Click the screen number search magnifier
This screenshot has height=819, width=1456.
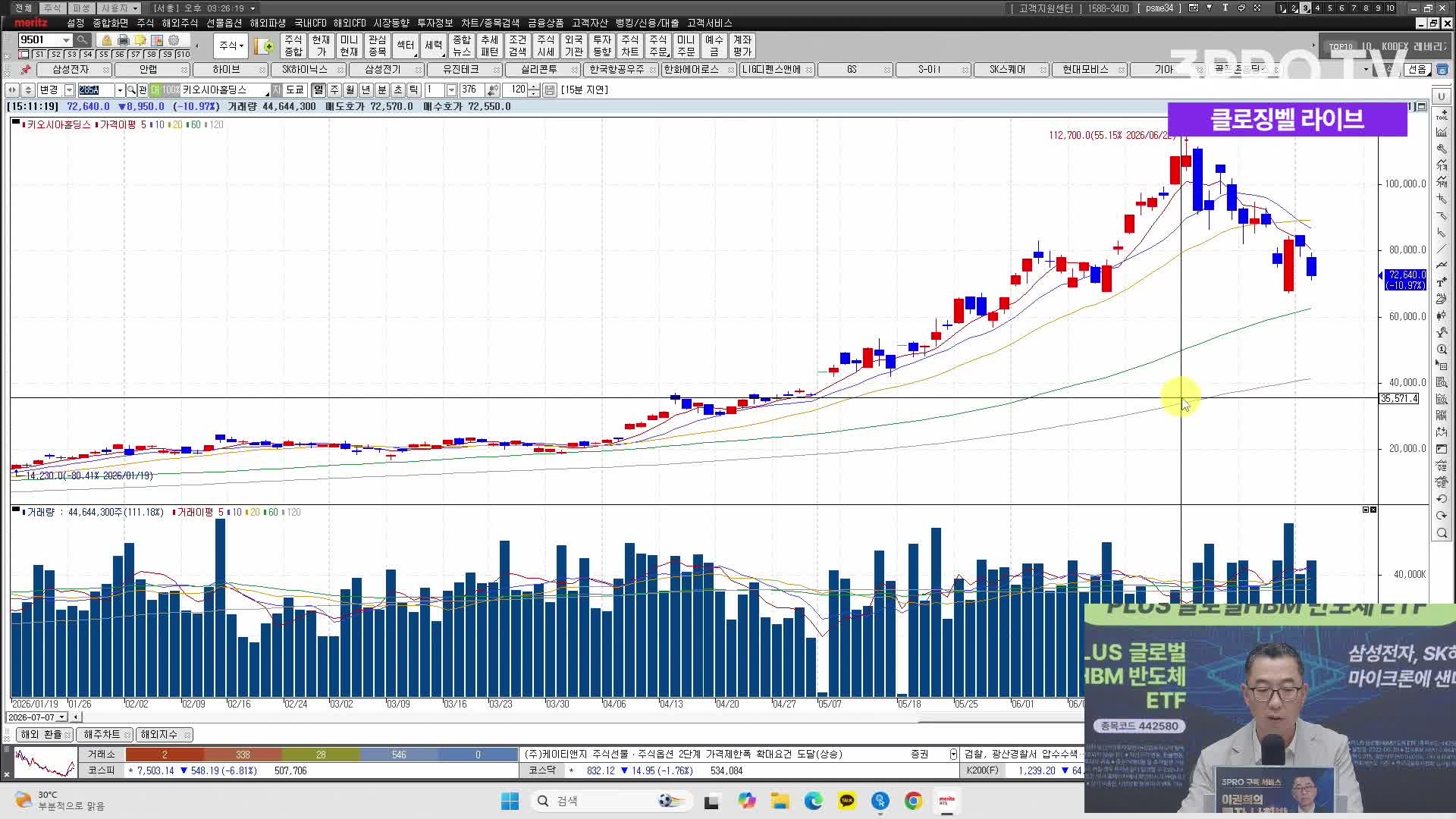coord(83,39)
